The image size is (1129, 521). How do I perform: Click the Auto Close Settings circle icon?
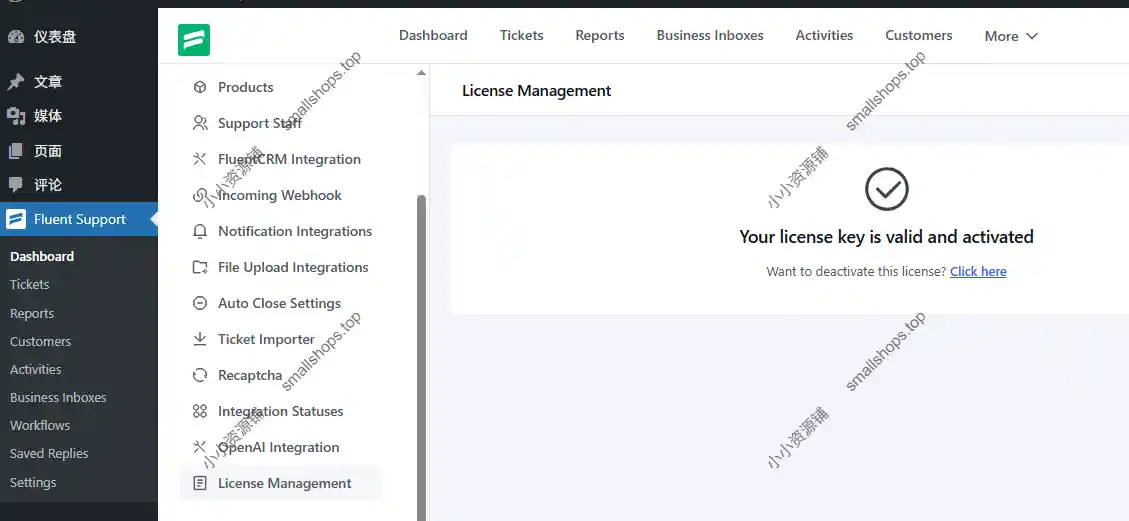point(200,303)
